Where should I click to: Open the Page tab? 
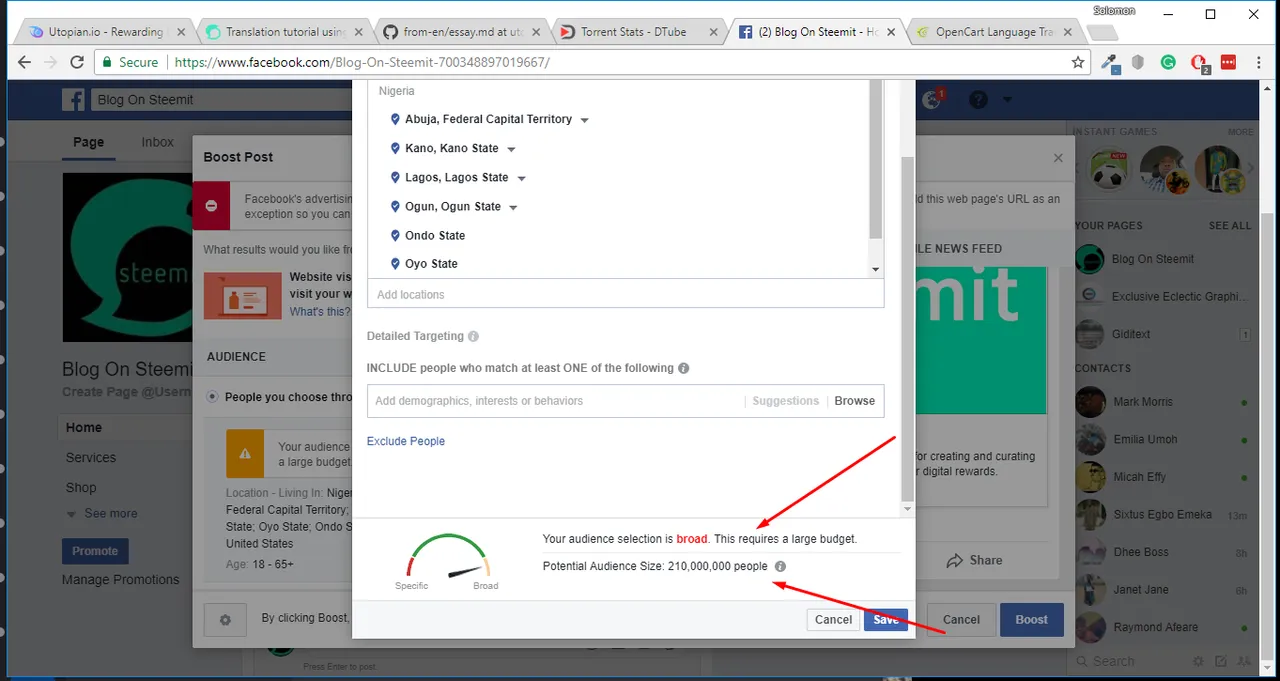[88, 142]
